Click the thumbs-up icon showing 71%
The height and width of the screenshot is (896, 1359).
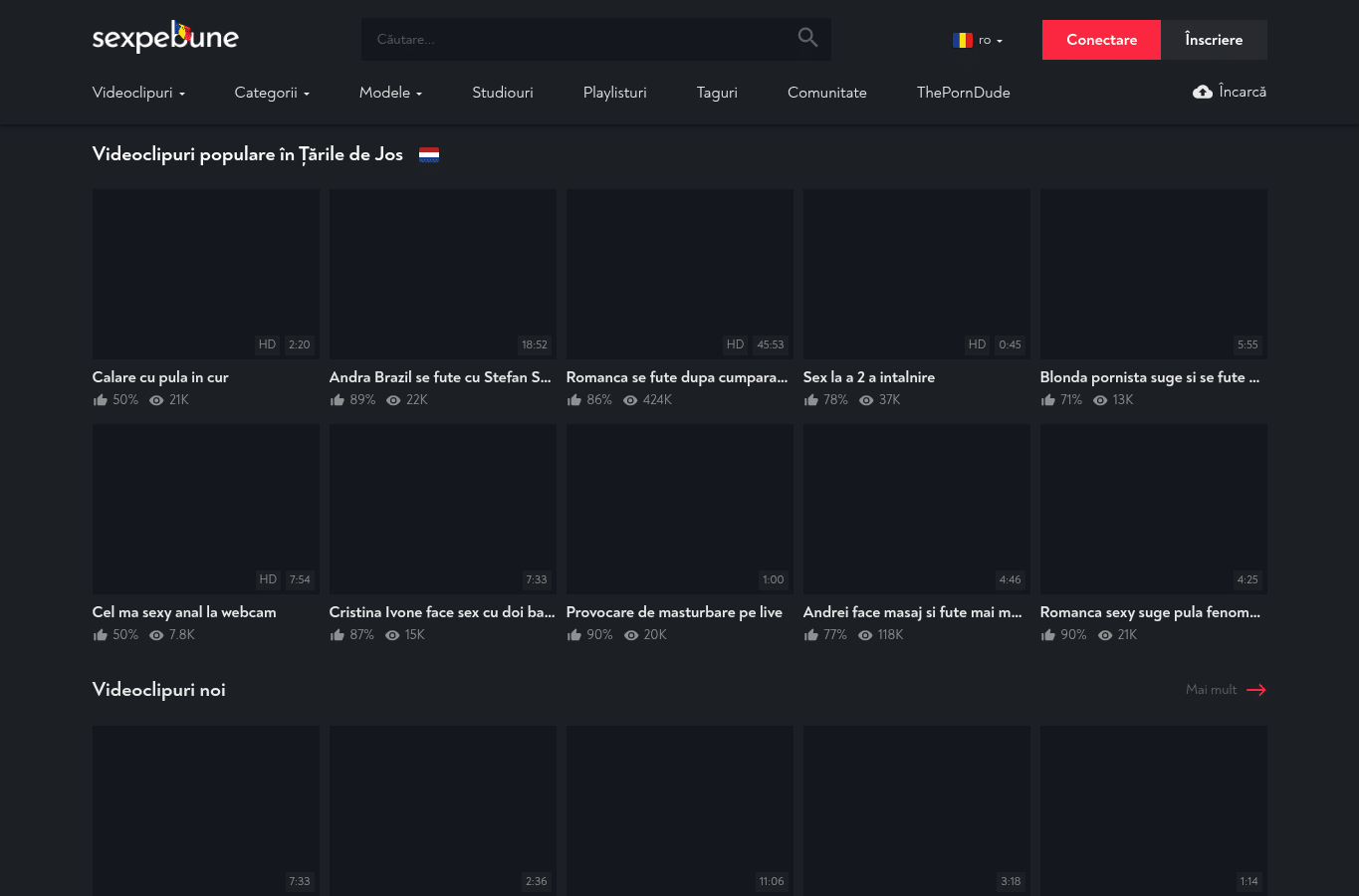coord(1048,400)
